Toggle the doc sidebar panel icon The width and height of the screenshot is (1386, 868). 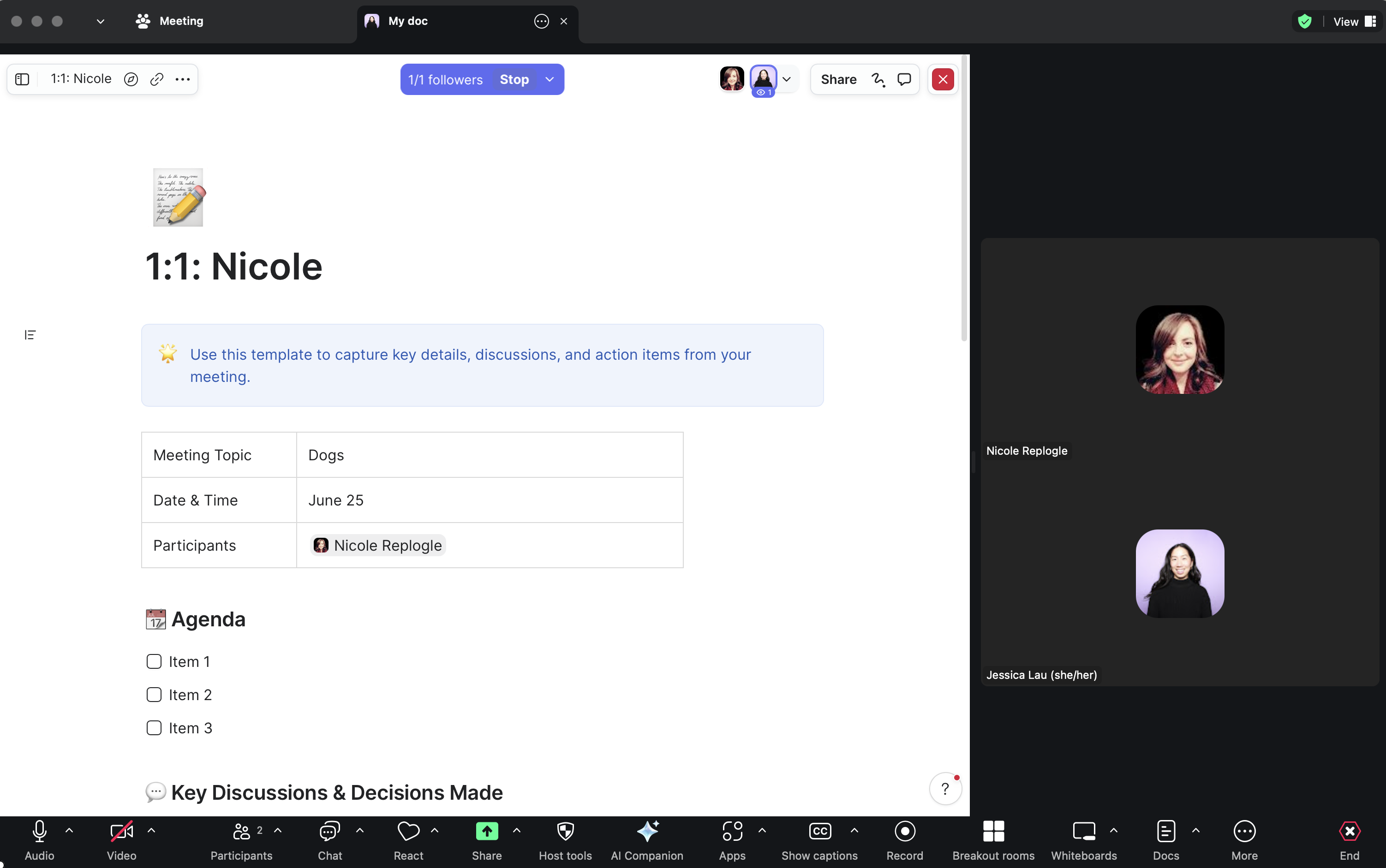coord(23,79)
